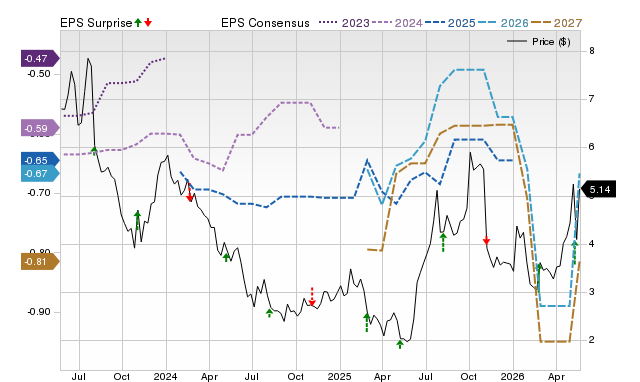Toggle the 2024 EPS consensus legend entry
640x382 pixels.
tap(397, 23)
